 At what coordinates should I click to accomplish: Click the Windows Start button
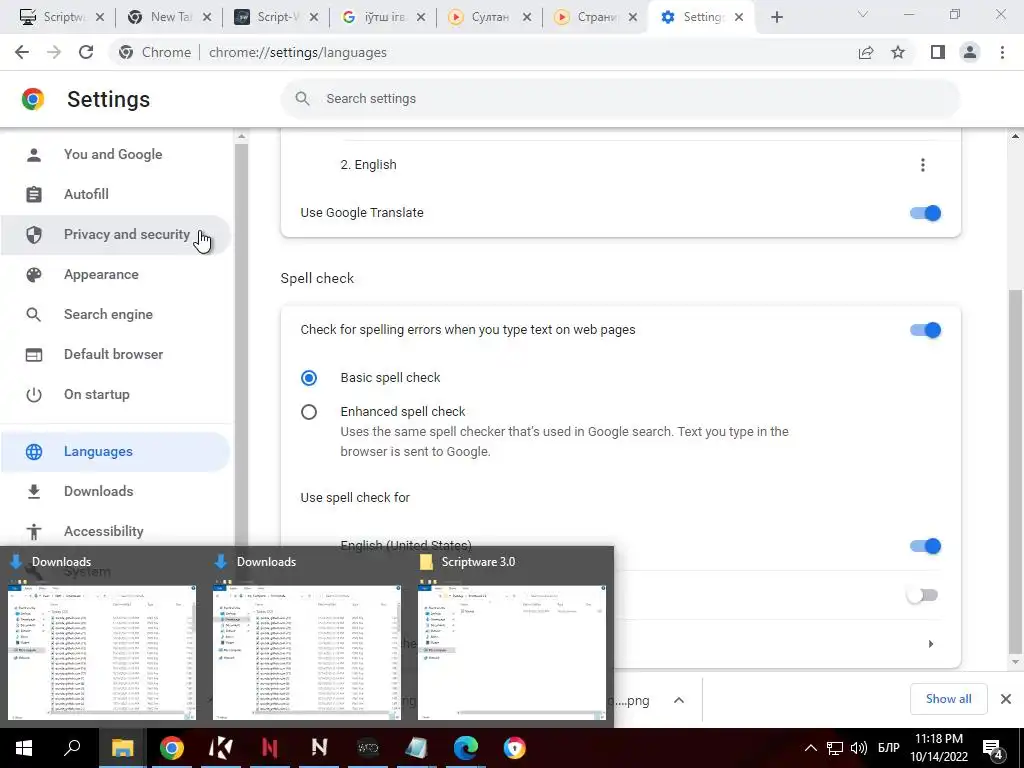point(24,748)
